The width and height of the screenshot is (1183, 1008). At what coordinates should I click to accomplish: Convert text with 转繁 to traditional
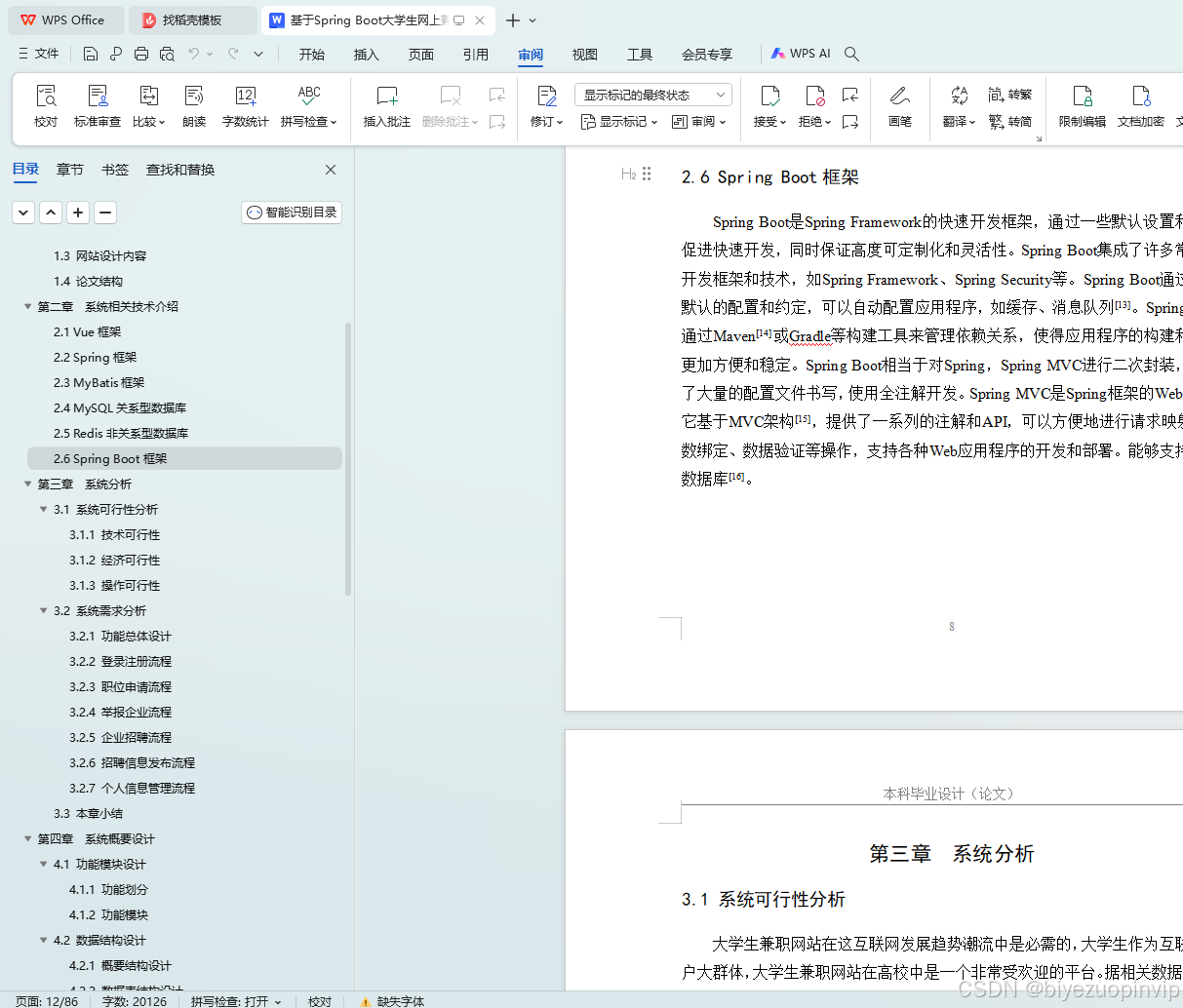(1009, 95)
